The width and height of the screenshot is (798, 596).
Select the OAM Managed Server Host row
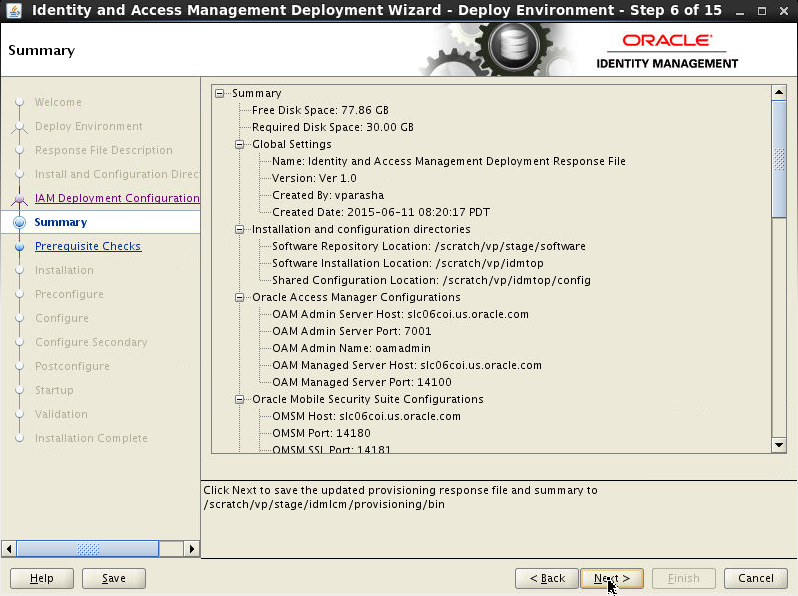407,365
